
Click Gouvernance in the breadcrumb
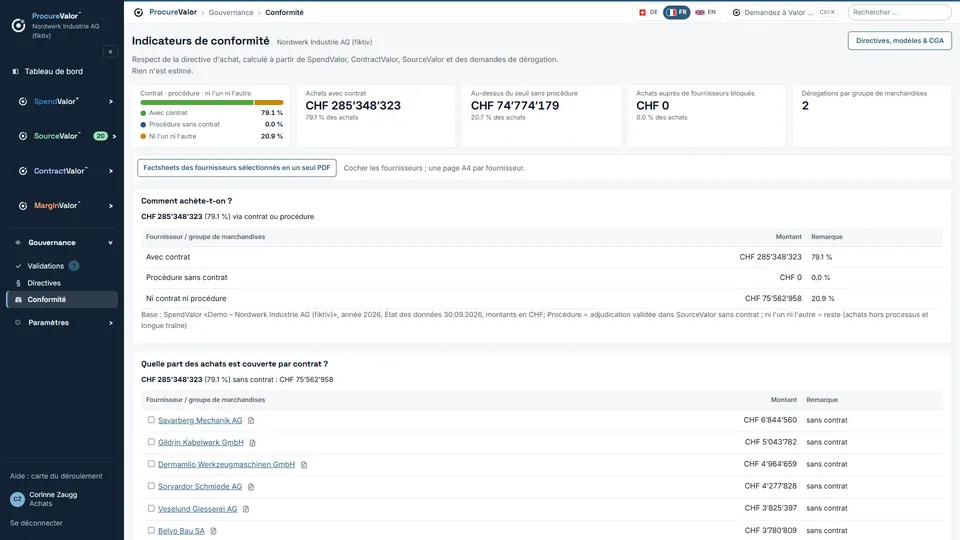point(231,12)
